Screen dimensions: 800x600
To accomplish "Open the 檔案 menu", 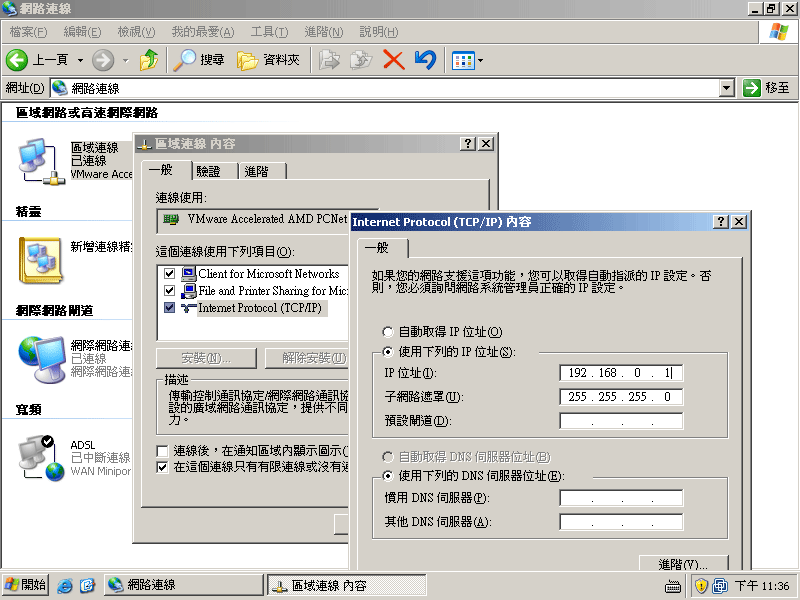I will (x=28, y=32).
